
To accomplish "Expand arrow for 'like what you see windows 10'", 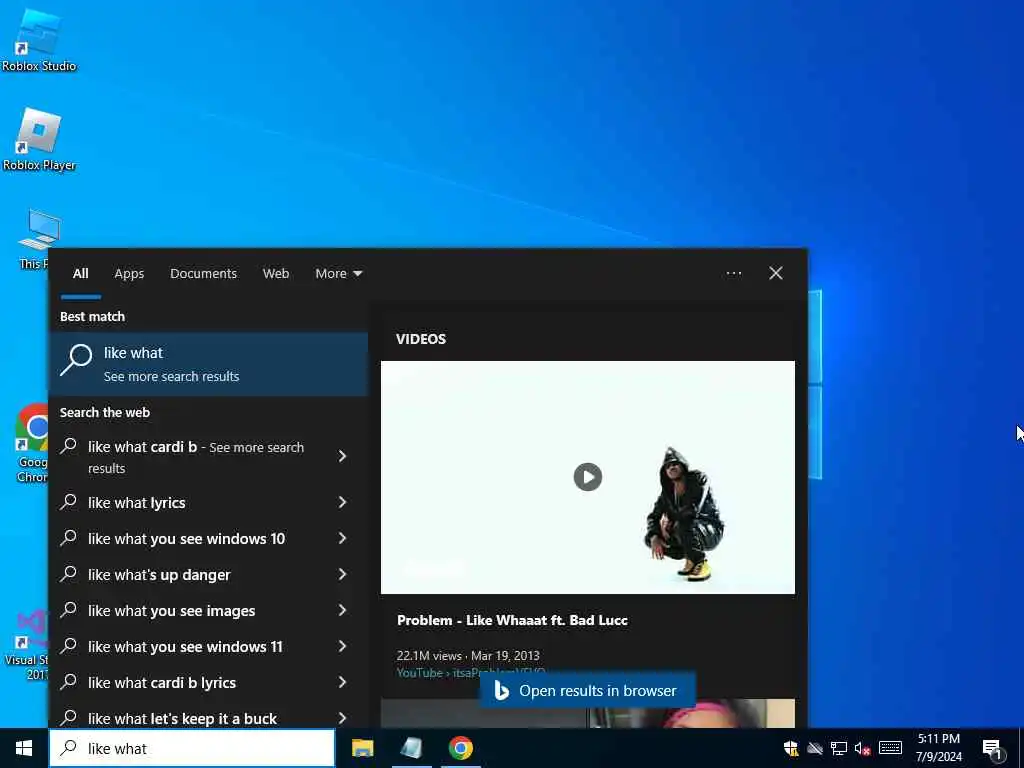I will [342, 538].
